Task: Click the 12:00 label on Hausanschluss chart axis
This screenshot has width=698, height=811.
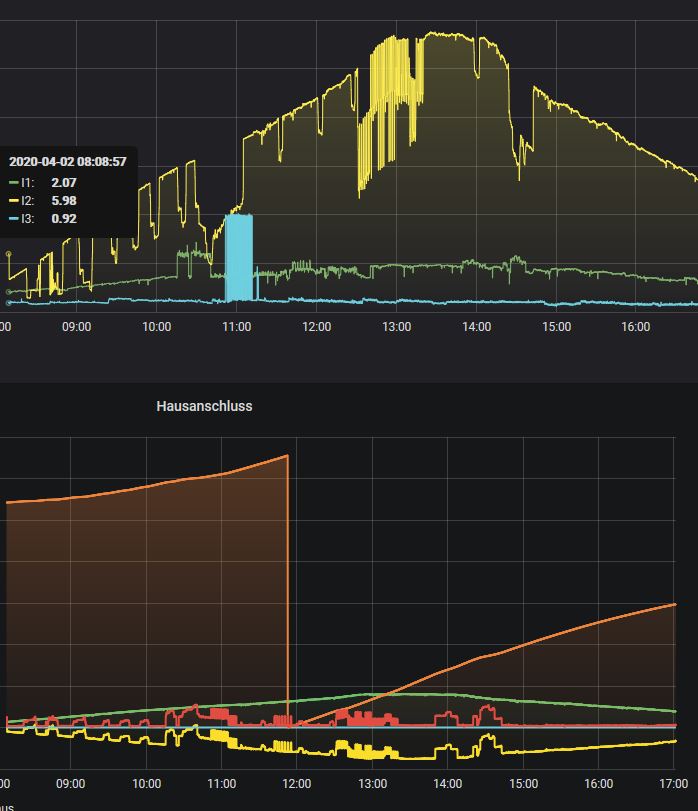Action: tap(297, 784)
